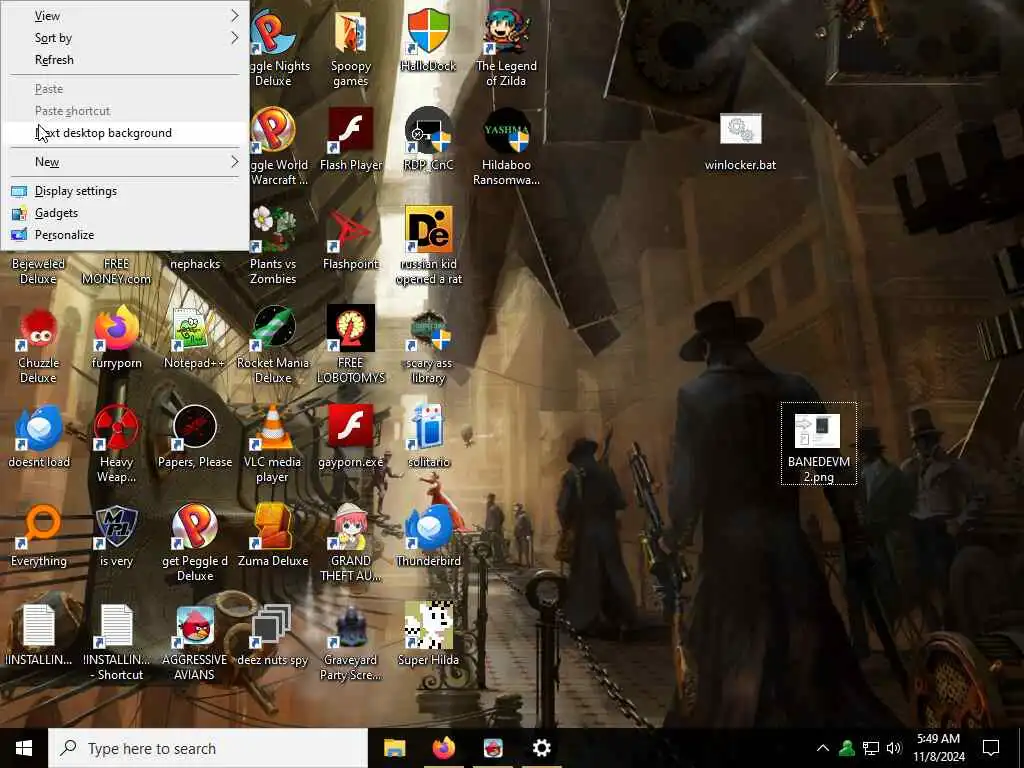Select The Legend of Zilda shortcut
The image size is (1024, 768).
506,31
